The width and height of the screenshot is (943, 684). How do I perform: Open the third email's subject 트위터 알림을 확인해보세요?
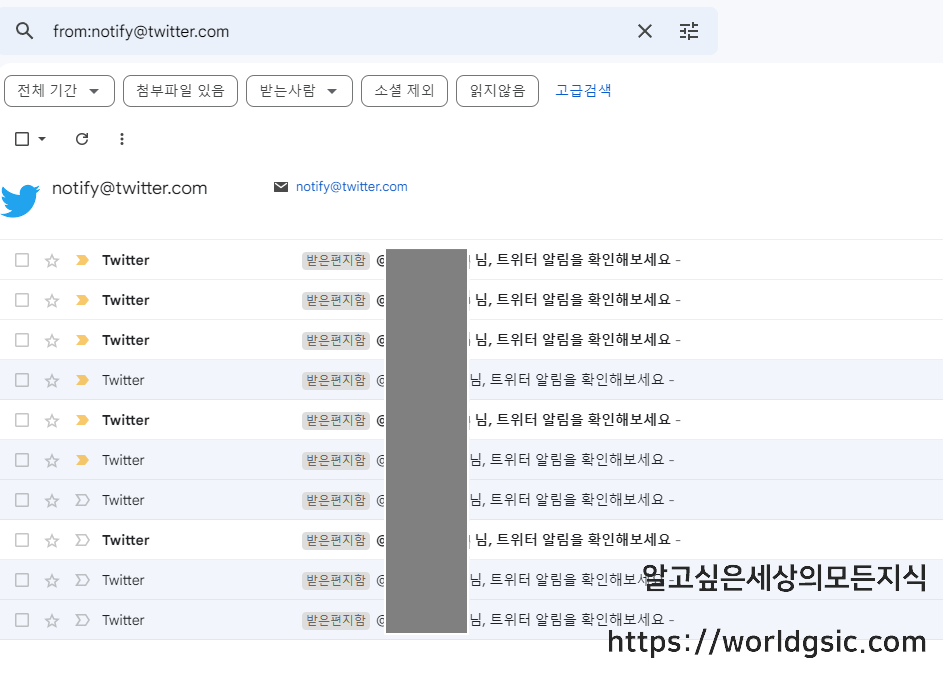pos(583,339)
